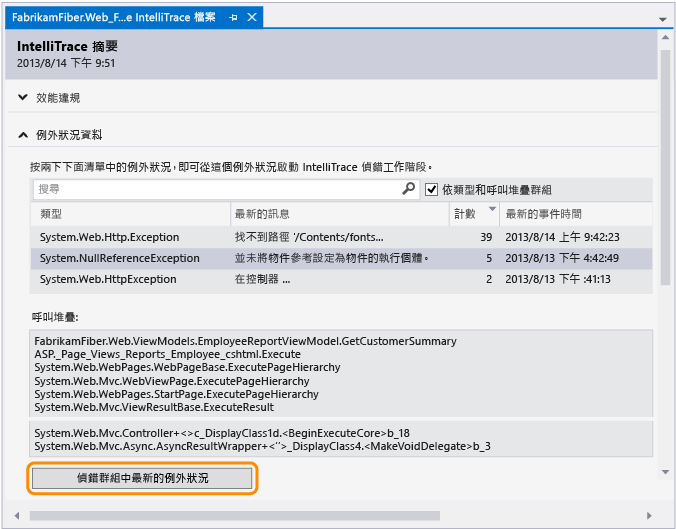676x529 pixels.
Task: Pin the IntelliTrace tab
Action: (x=233, y=17)
